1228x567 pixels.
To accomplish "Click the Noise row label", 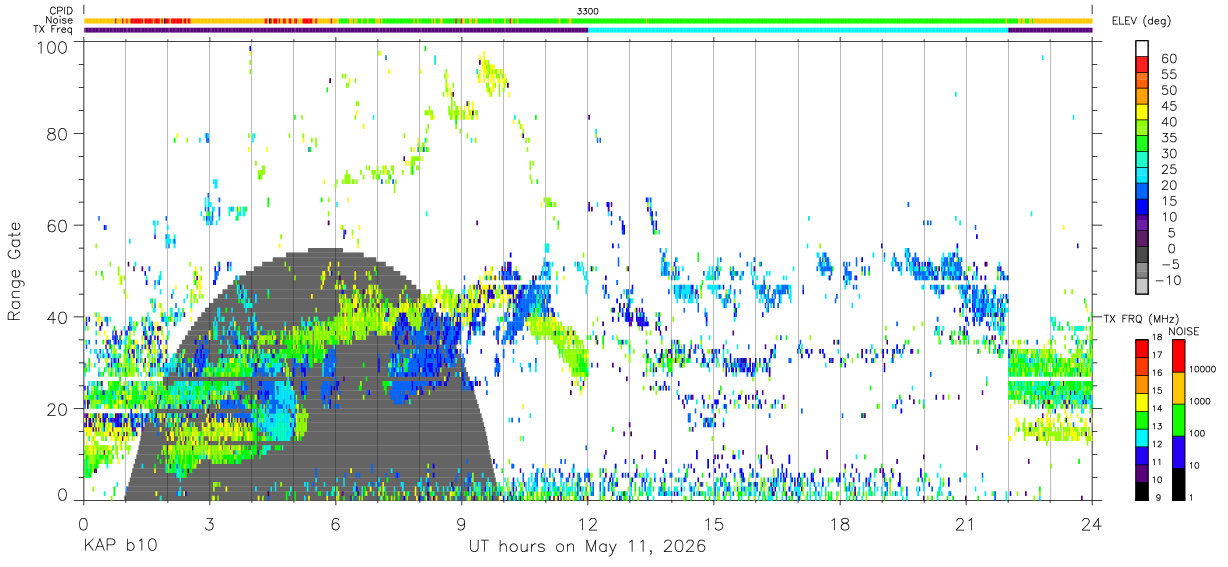I will pyautogui.click(x=60, y=20).
